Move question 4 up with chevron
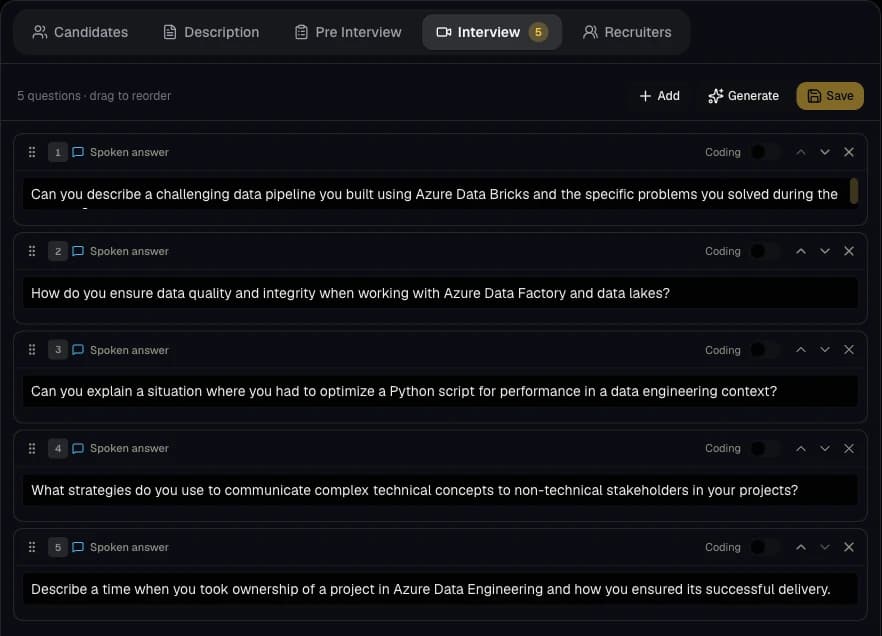Viewport: 882px width, 636px height. [x=801, y=448]
